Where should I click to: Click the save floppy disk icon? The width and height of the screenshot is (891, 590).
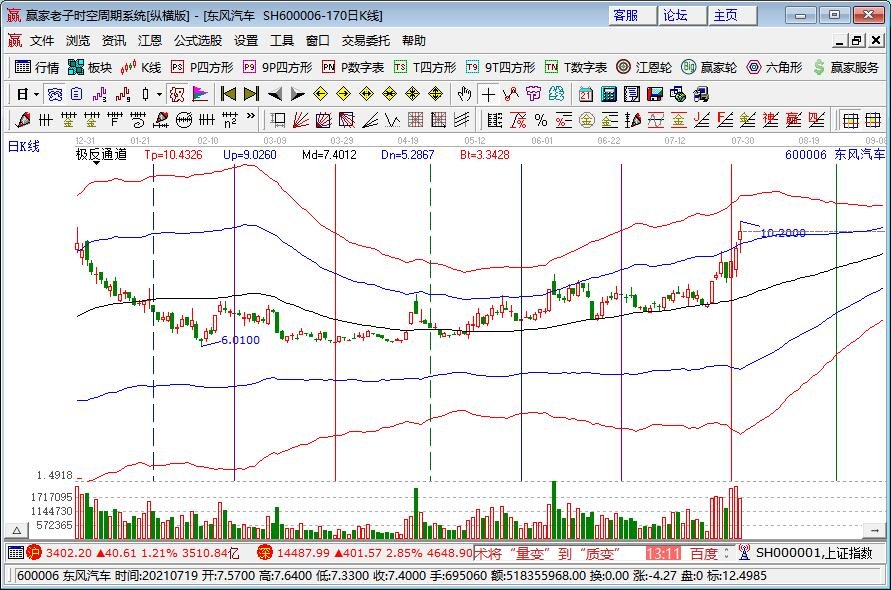(x=654, y=94)
